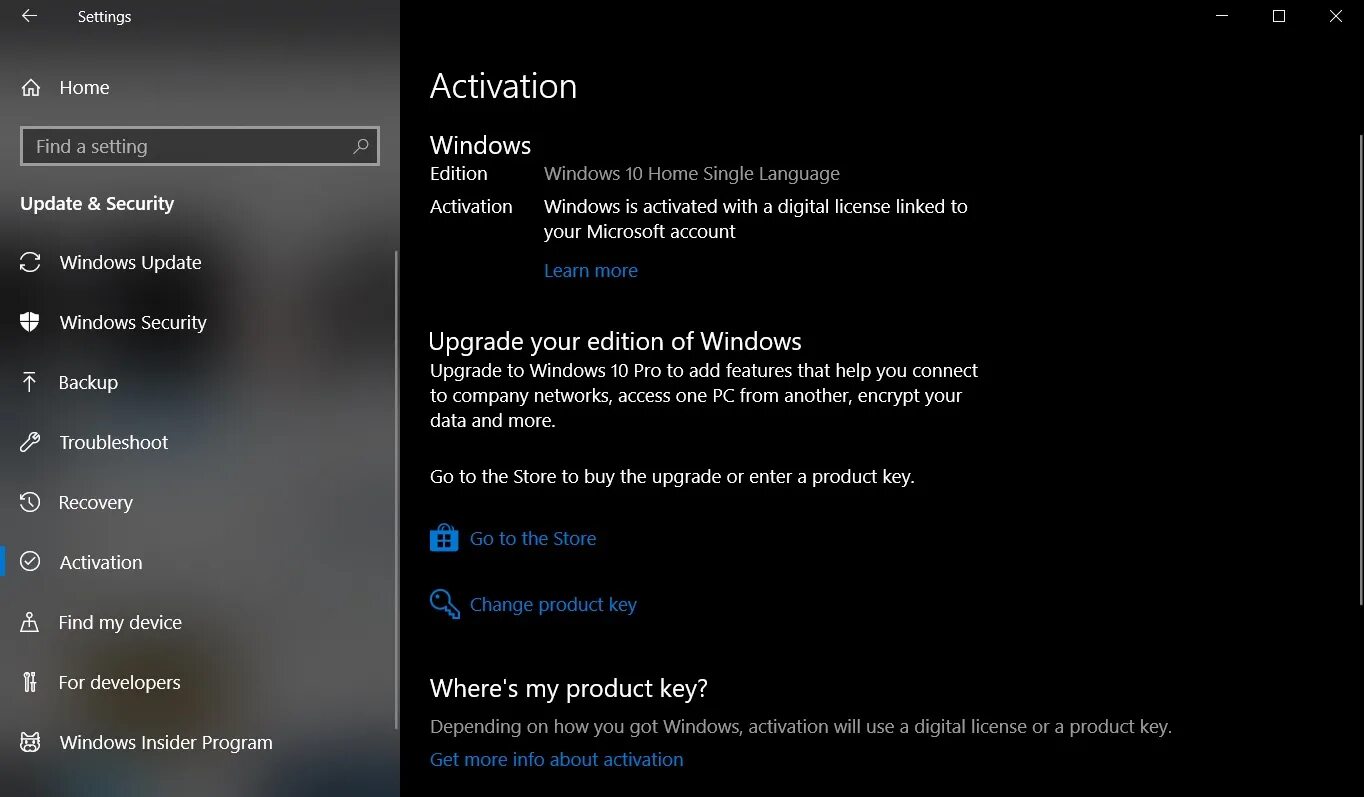Open the Recovery page

pos(199,502)
